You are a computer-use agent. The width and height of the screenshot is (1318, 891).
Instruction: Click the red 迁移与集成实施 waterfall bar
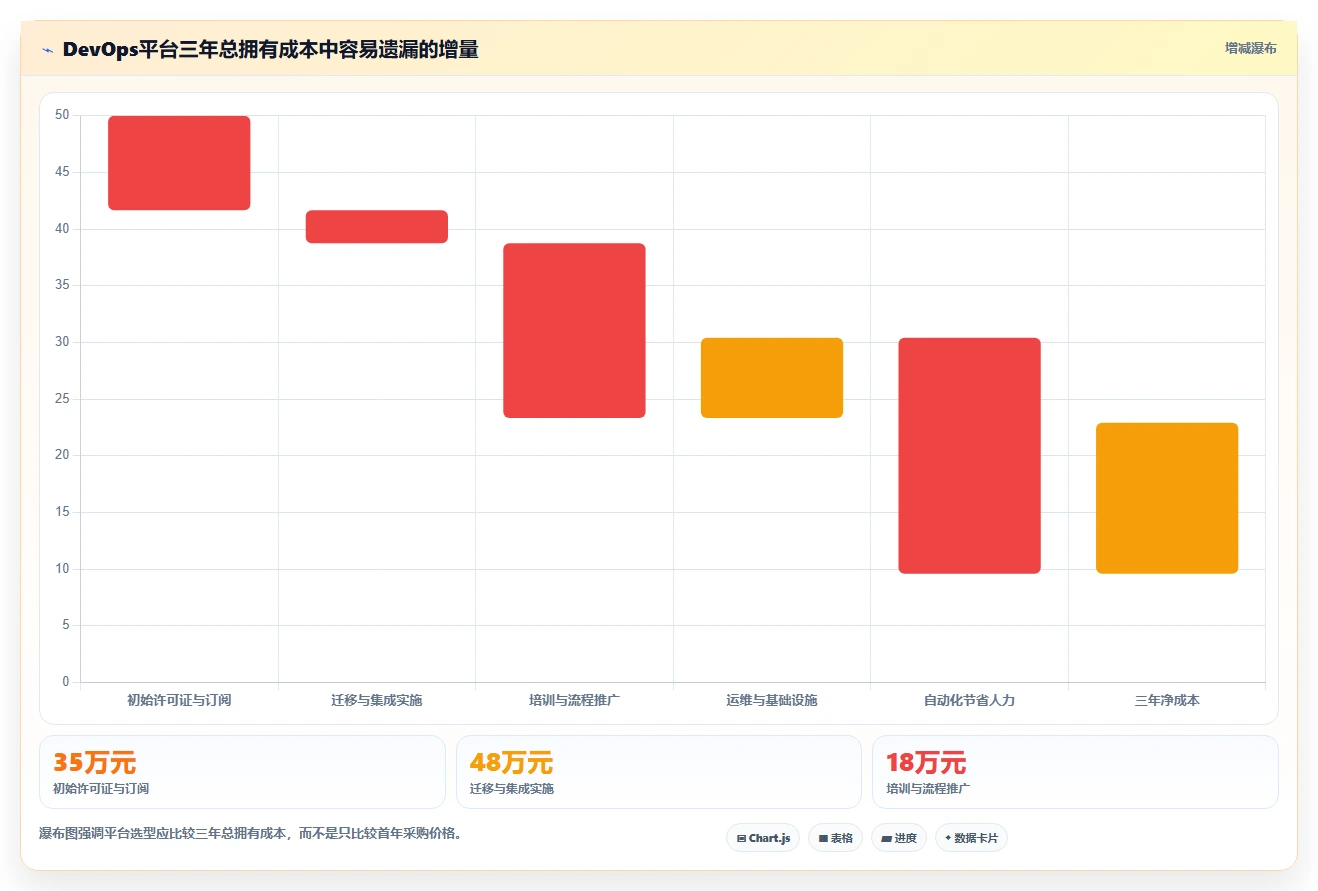click(377, 226)
